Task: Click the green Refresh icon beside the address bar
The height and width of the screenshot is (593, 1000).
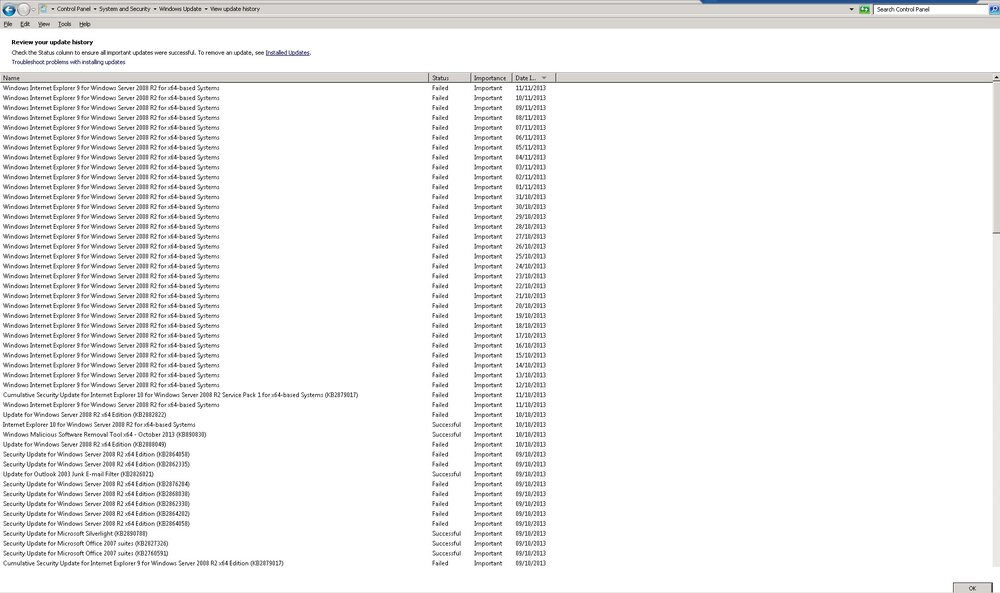Action: [864, 9]
